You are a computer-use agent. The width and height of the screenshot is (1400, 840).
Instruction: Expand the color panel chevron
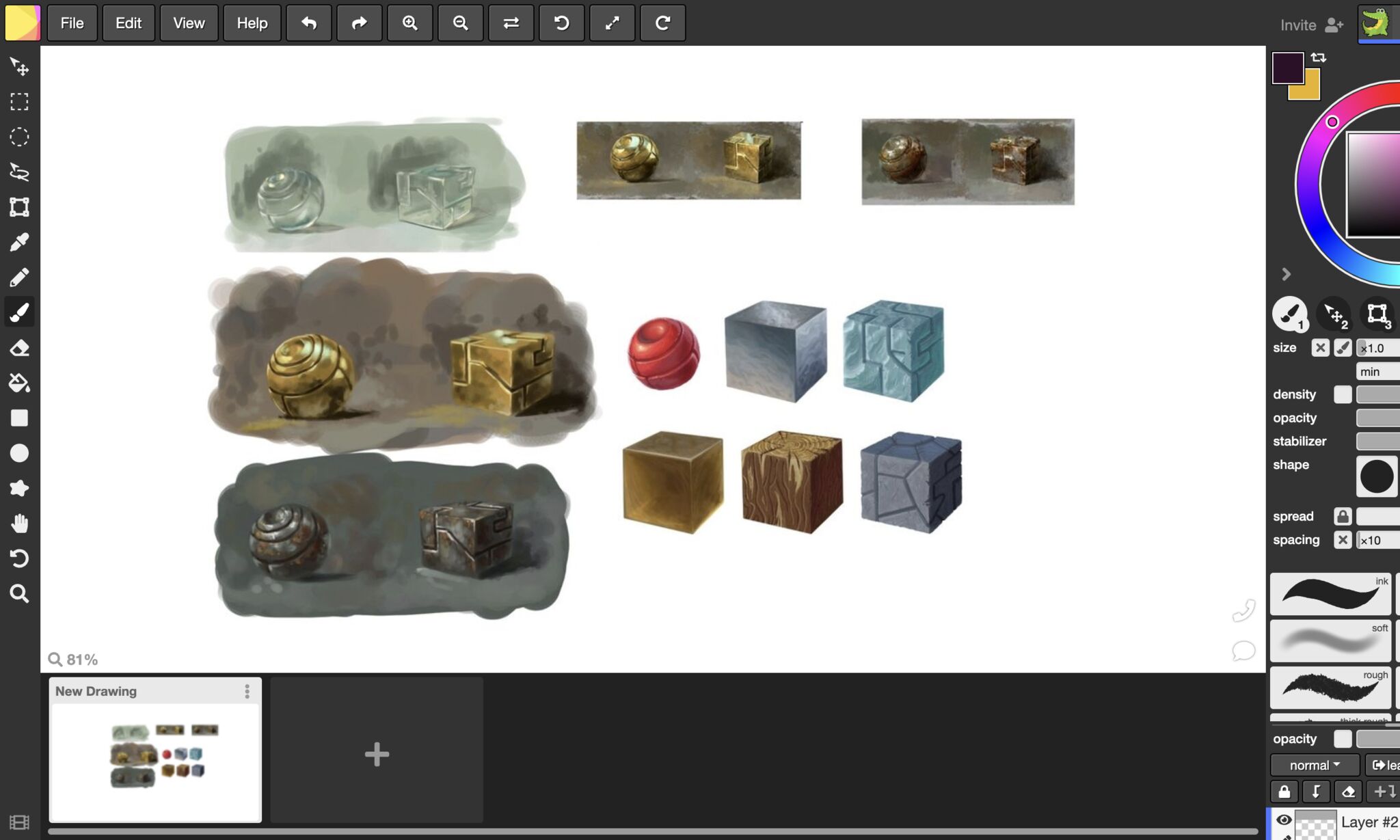pyautogui.click(x=1286, y=274)
